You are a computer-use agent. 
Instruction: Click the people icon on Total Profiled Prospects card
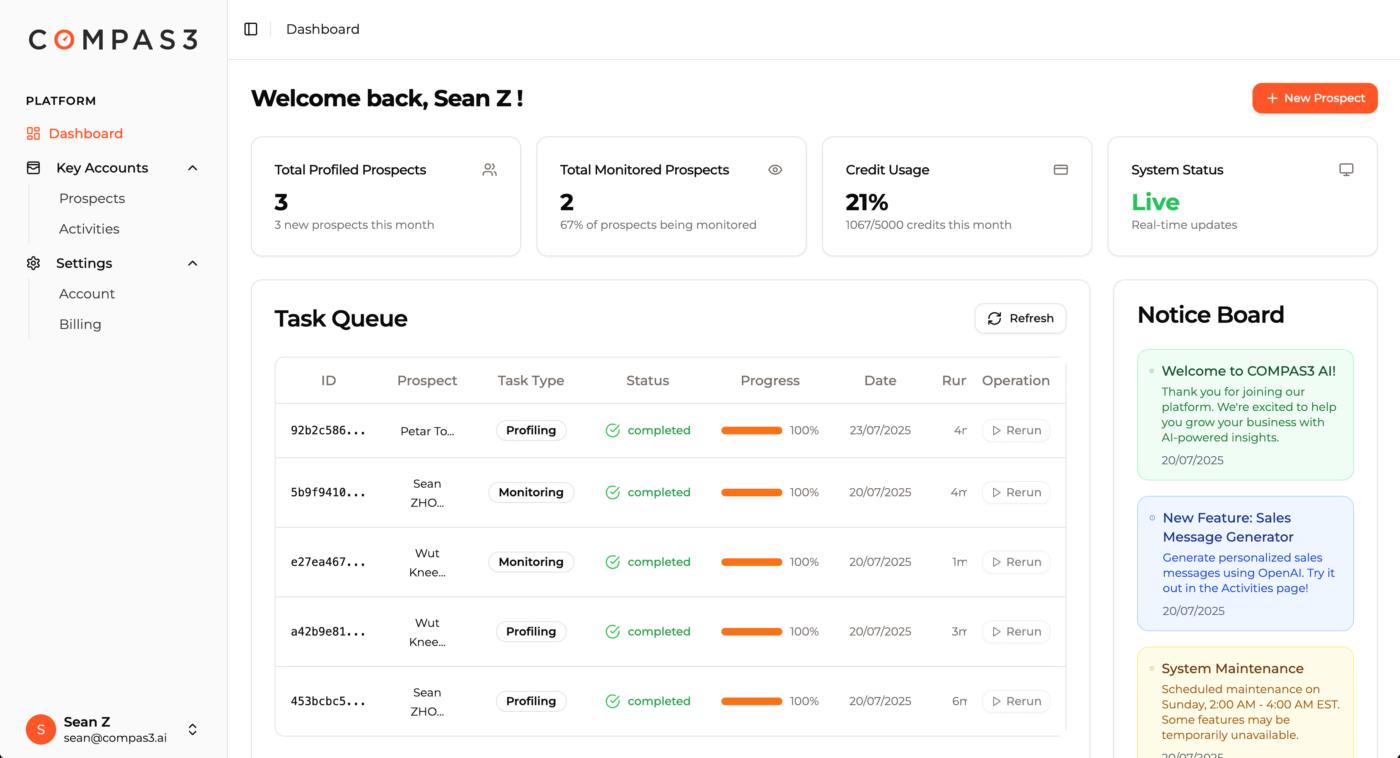coord(489,169)
